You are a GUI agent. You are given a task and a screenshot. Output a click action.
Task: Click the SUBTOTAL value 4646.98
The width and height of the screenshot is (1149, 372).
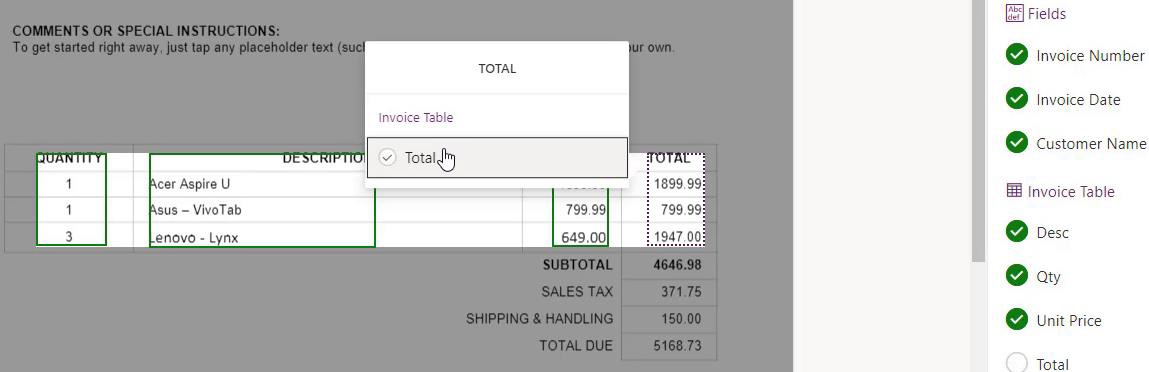(x=677, y=264)
